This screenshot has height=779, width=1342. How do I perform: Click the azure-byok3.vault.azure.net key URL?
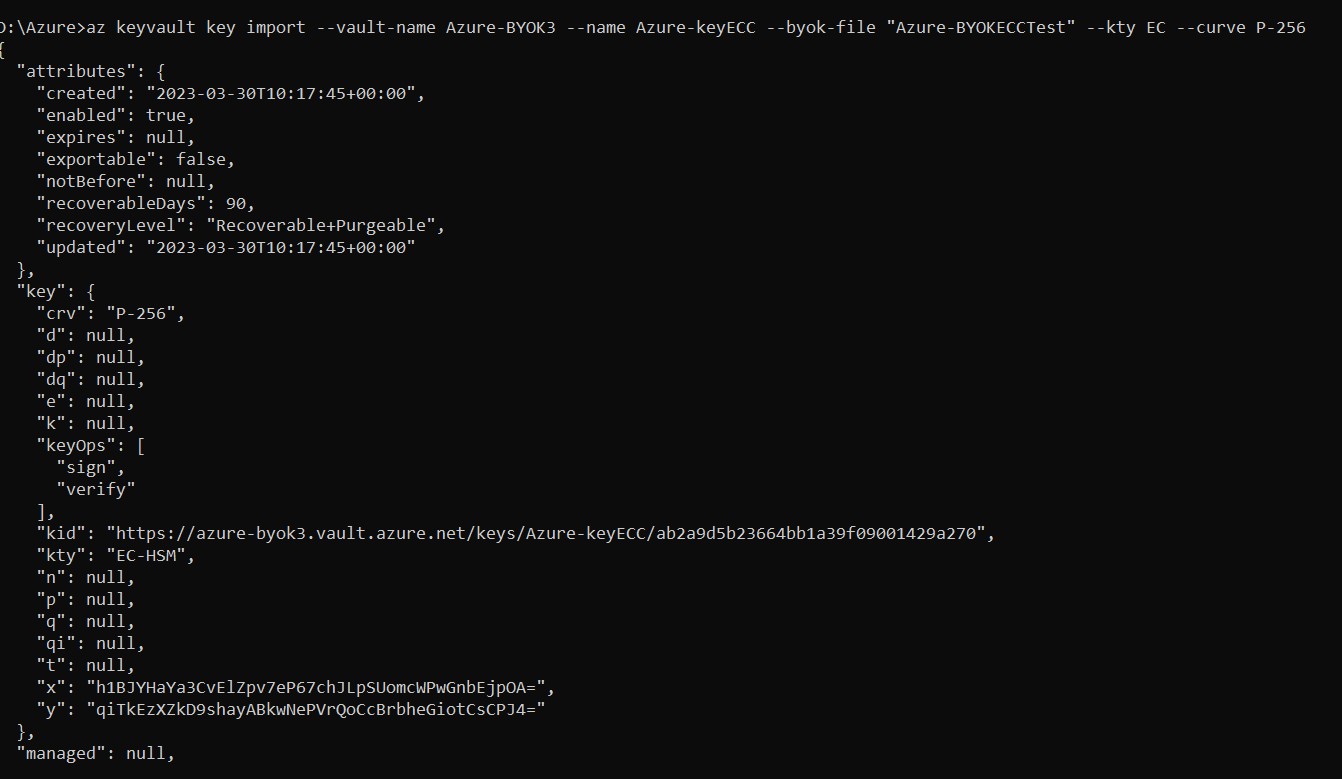click(x=546, y=533)
